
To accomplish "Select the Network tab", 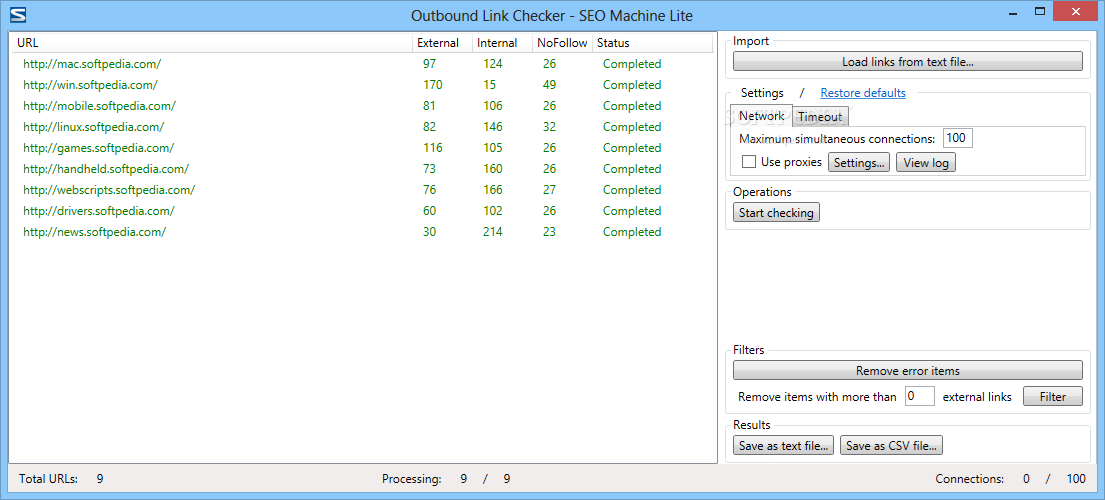I will click(x=761, y=115).
